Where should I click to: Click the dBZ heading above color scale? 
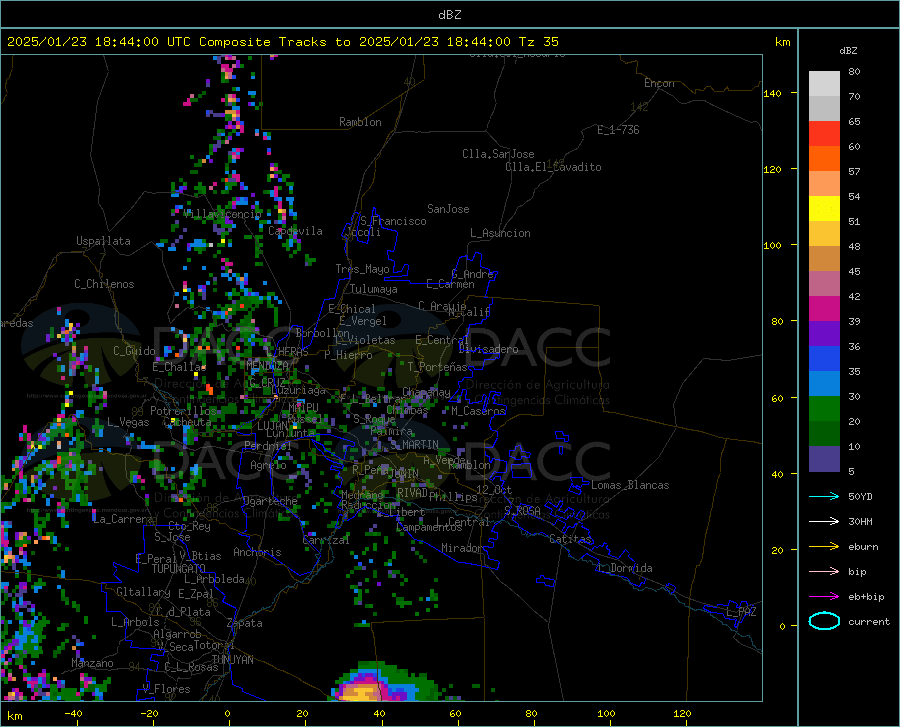[848, 50]
